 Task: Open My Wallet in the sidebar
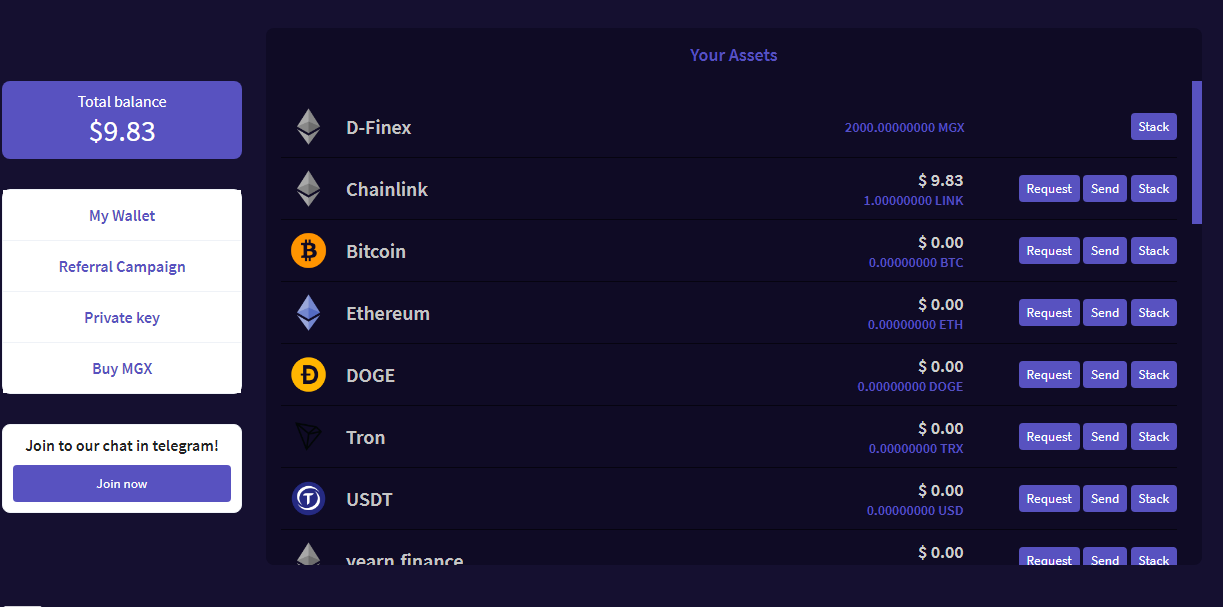(x=122, y=216)
